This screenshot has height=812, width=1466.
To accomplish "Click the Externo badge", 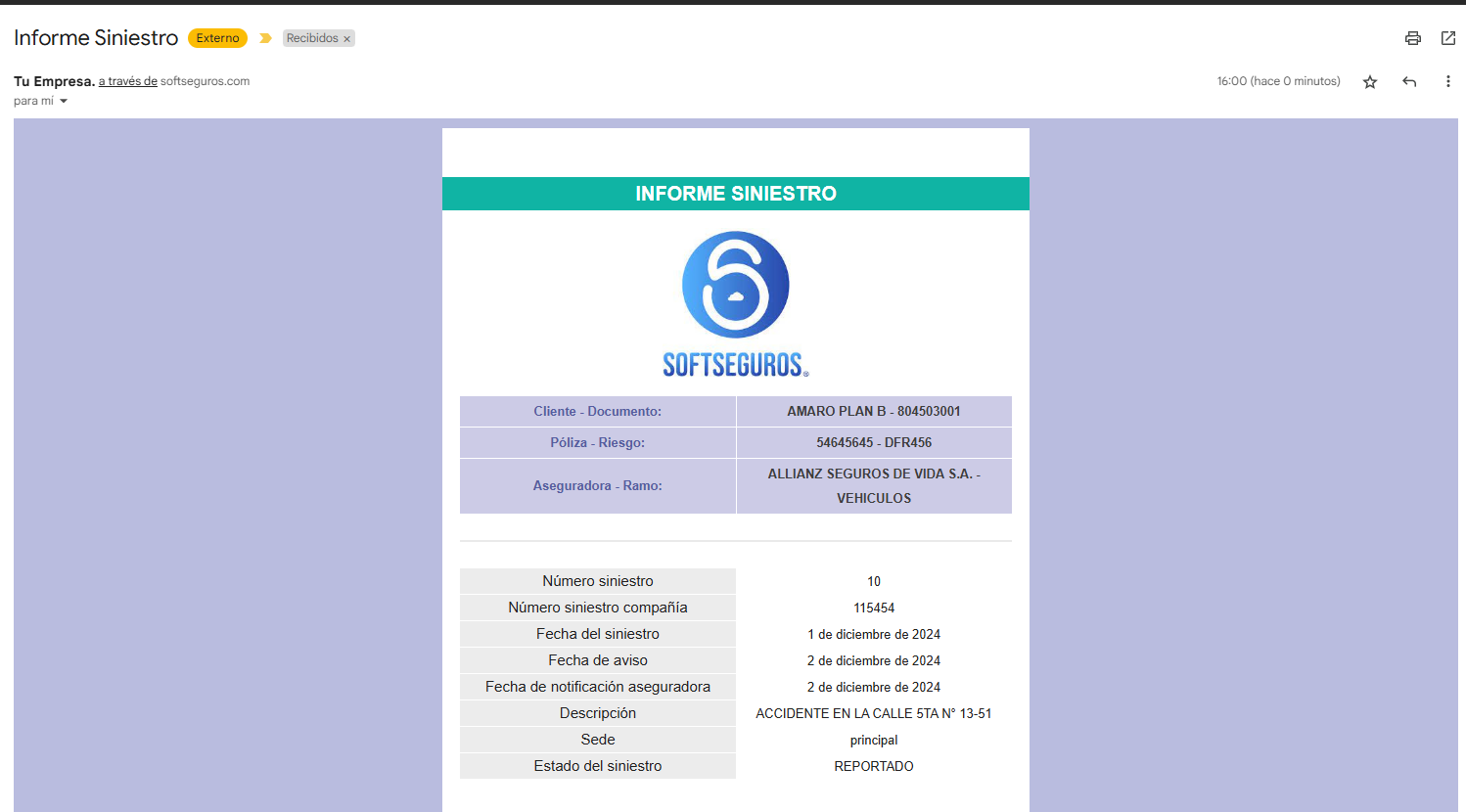I will click(217, 38).
